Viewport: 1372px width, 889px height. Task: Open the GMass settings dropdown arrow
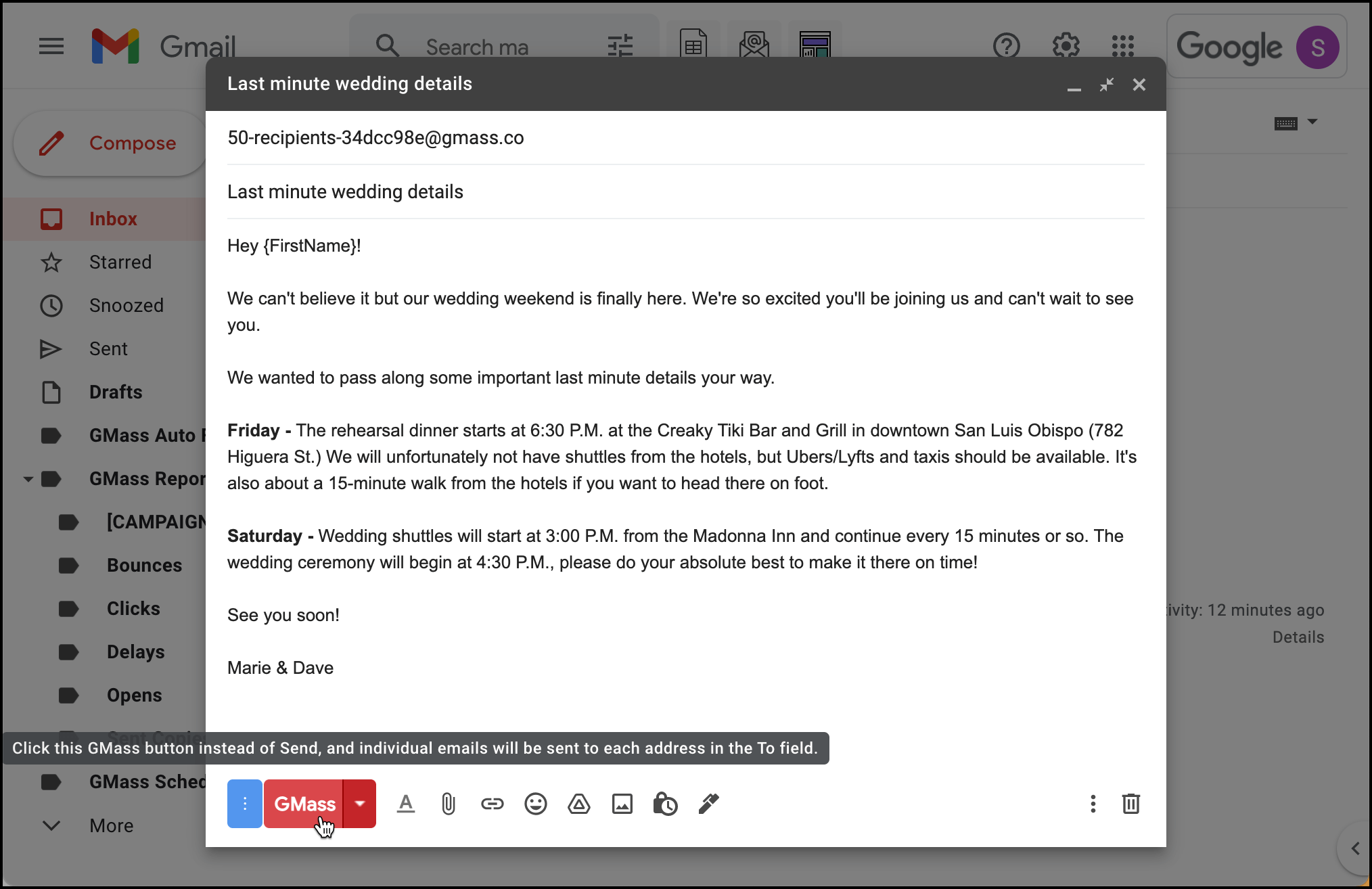pos(360,804)
